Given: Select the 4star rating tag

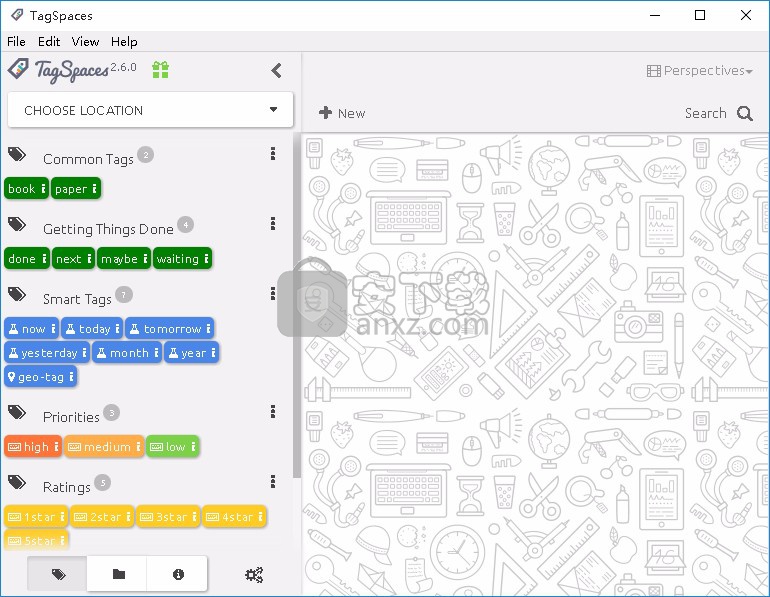Looking at the screenshot, I should click(x=234, y=516).
